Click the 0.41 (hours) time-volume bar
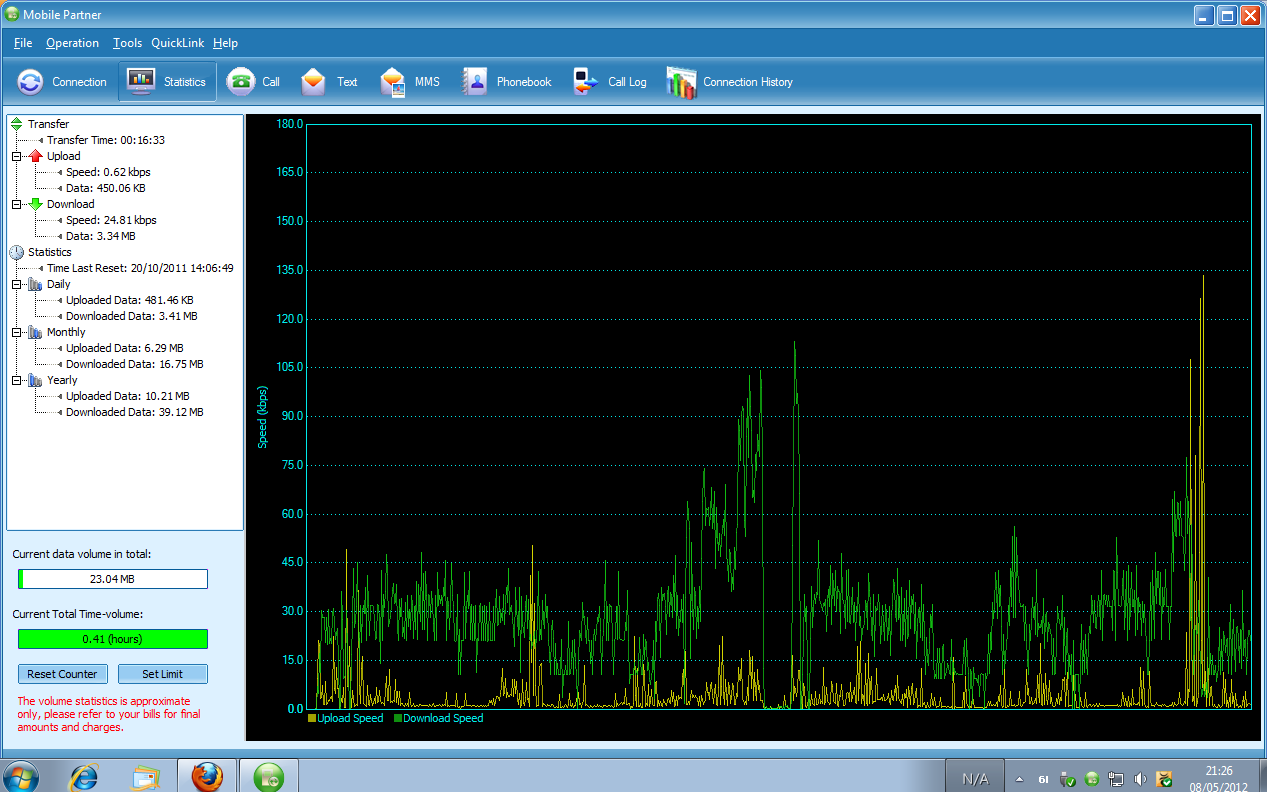This screenshot has height=792, width=1267. pos(113,639)
